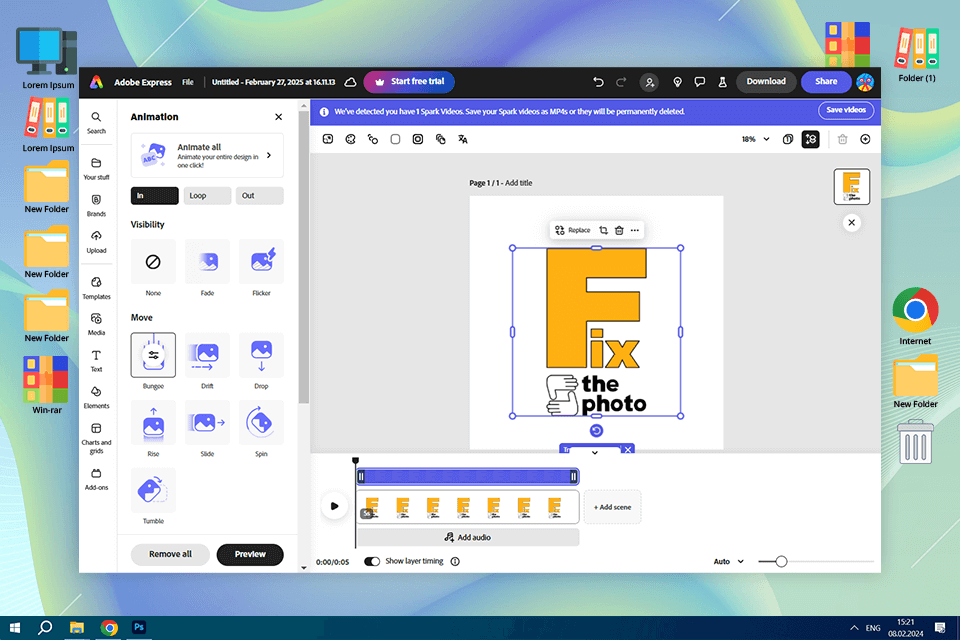
Task: Open Chrome from the taskbar
Action: [x=109, y=628]
